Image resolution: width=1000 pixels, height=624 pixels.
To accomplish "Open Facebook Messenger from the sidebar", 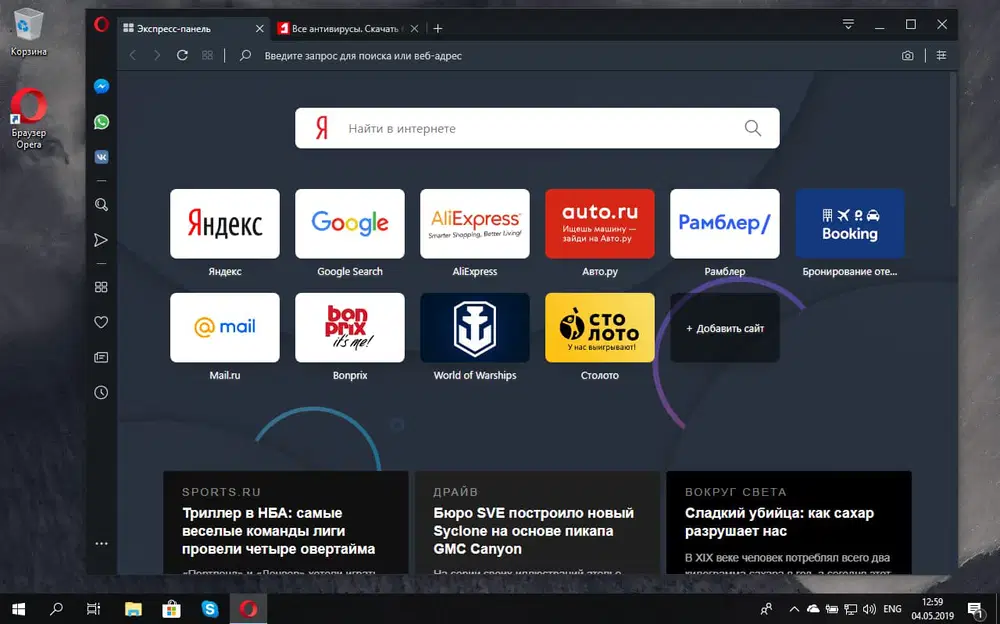I will (100, 86).
